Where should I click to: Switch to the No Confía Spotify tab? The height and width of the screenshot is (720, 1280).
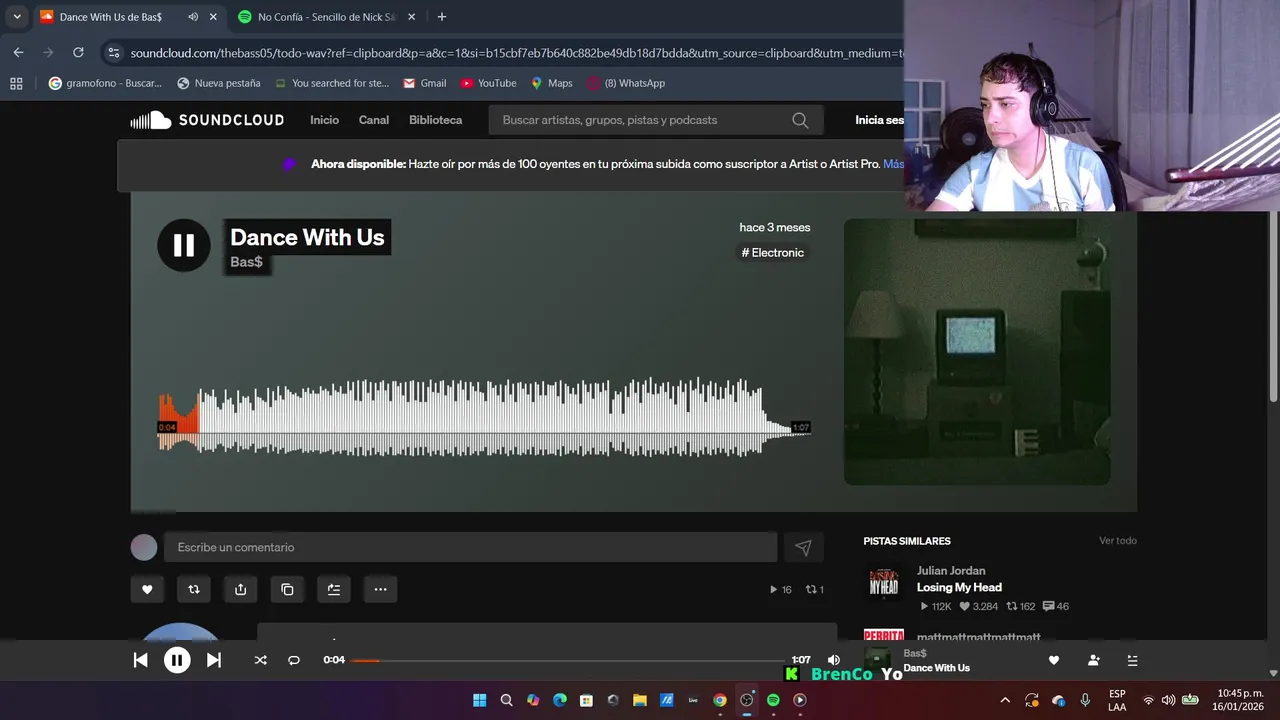[327, 17]
